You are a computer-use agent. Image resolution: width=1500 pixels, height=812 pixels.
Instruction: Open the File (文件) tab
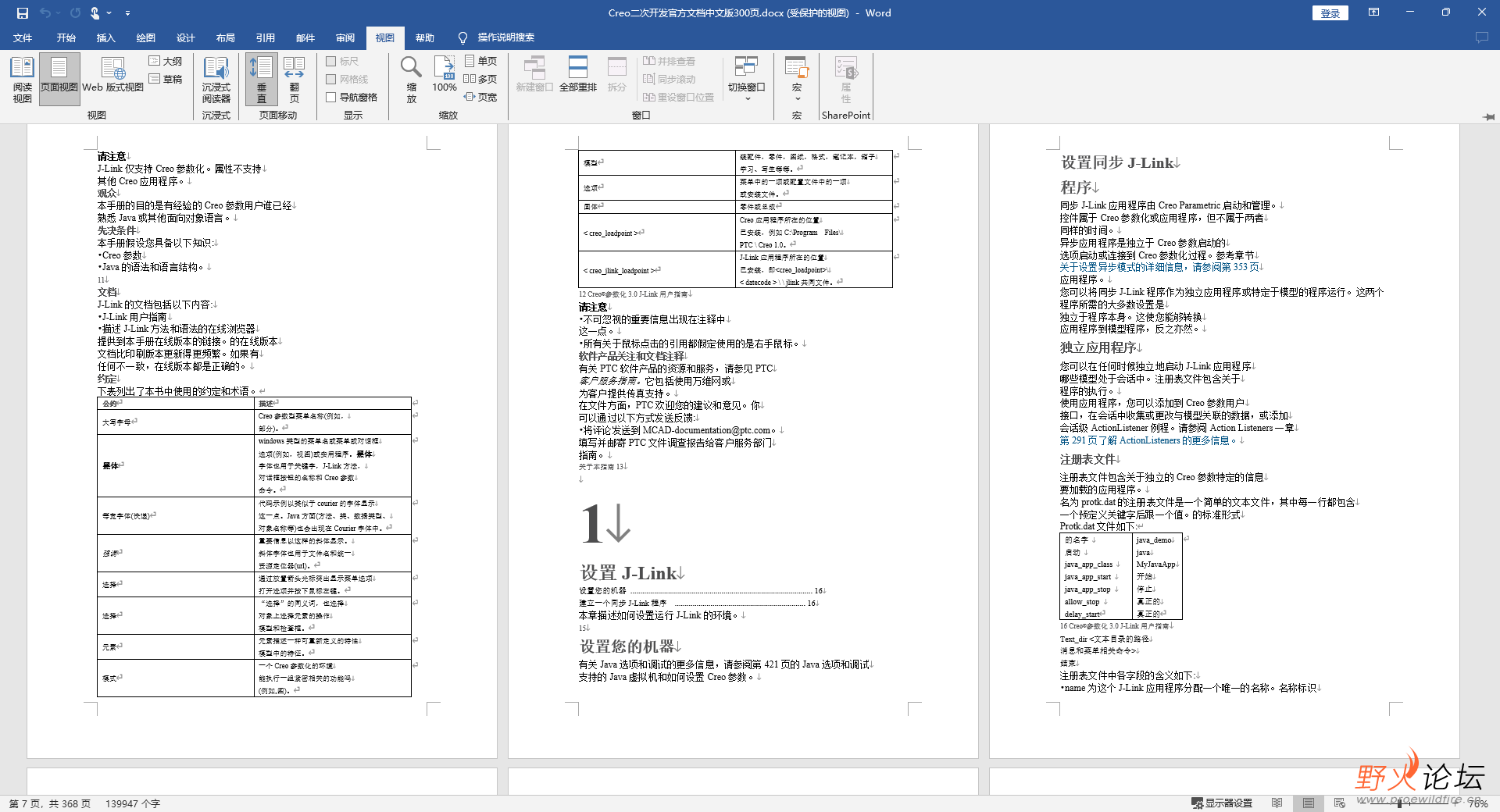click(x=23, y=37)
